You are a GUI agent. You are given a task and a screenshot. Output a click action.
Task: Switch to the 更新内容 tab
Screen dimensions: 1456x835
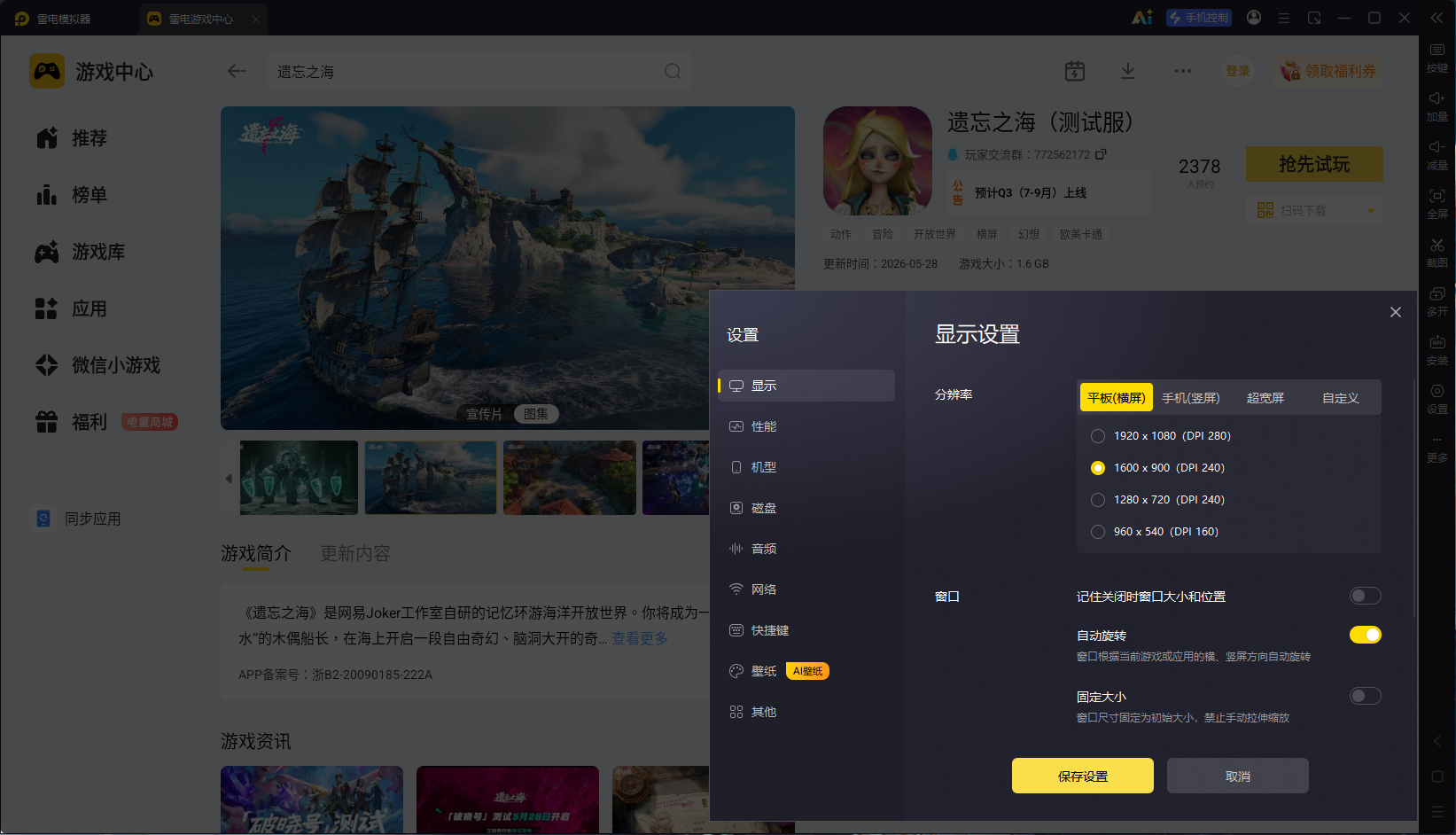[x=355, y=553]
